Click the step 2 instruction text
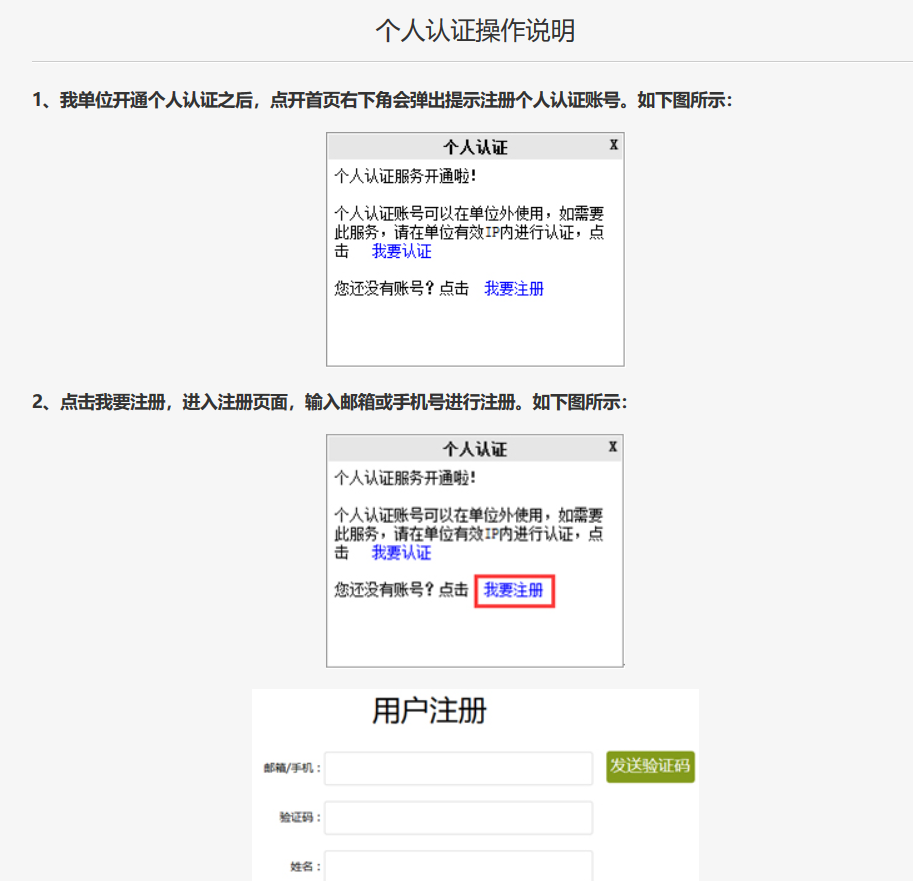This screenshot has height=881, width=913. [x=330, y=402]
